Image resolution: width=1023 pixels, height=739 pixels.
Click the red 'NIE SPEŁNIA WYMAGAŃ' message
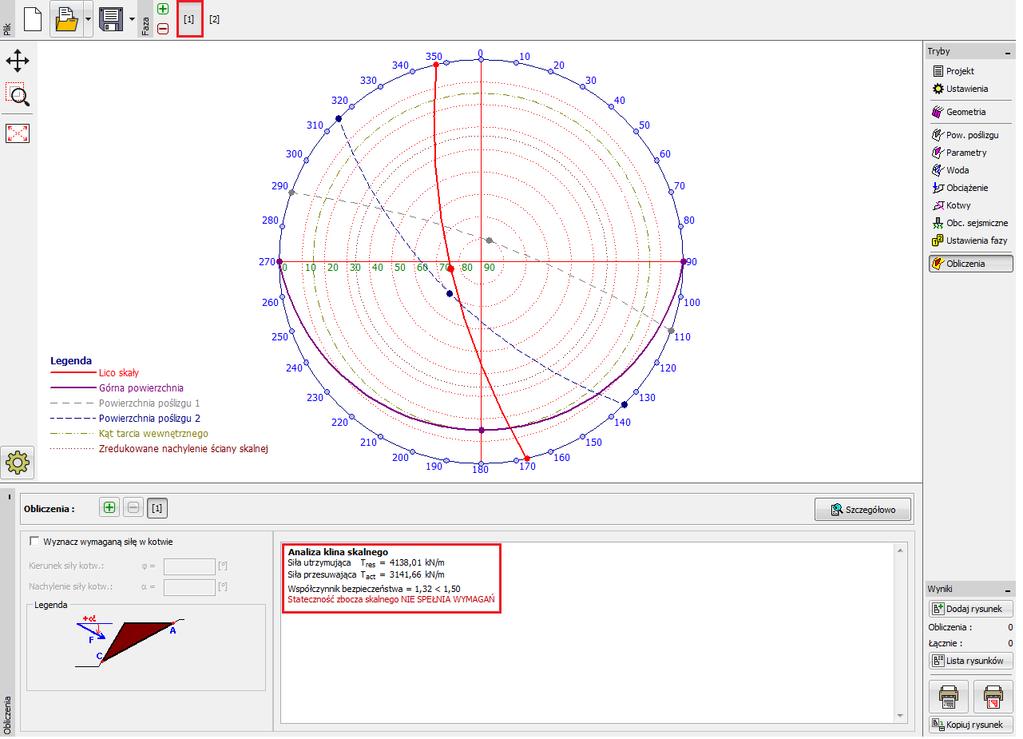pyautogui.click(x=391, y=599)
